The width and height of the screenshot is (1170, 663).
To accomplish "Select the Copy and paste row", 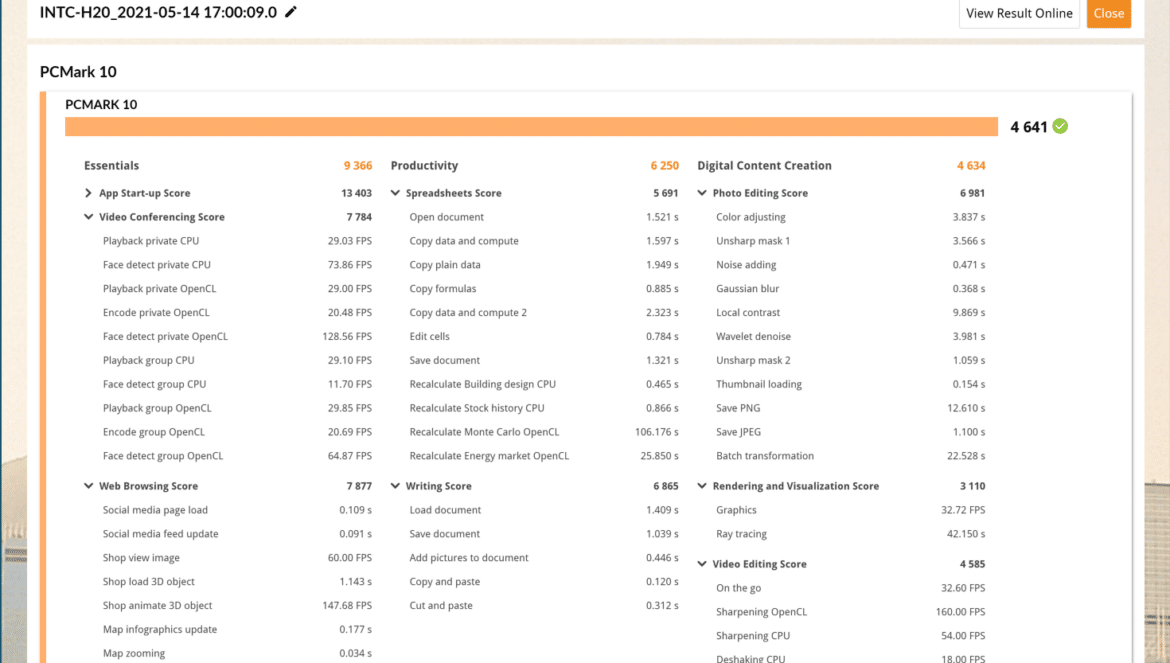I will [x=544, y=582].
